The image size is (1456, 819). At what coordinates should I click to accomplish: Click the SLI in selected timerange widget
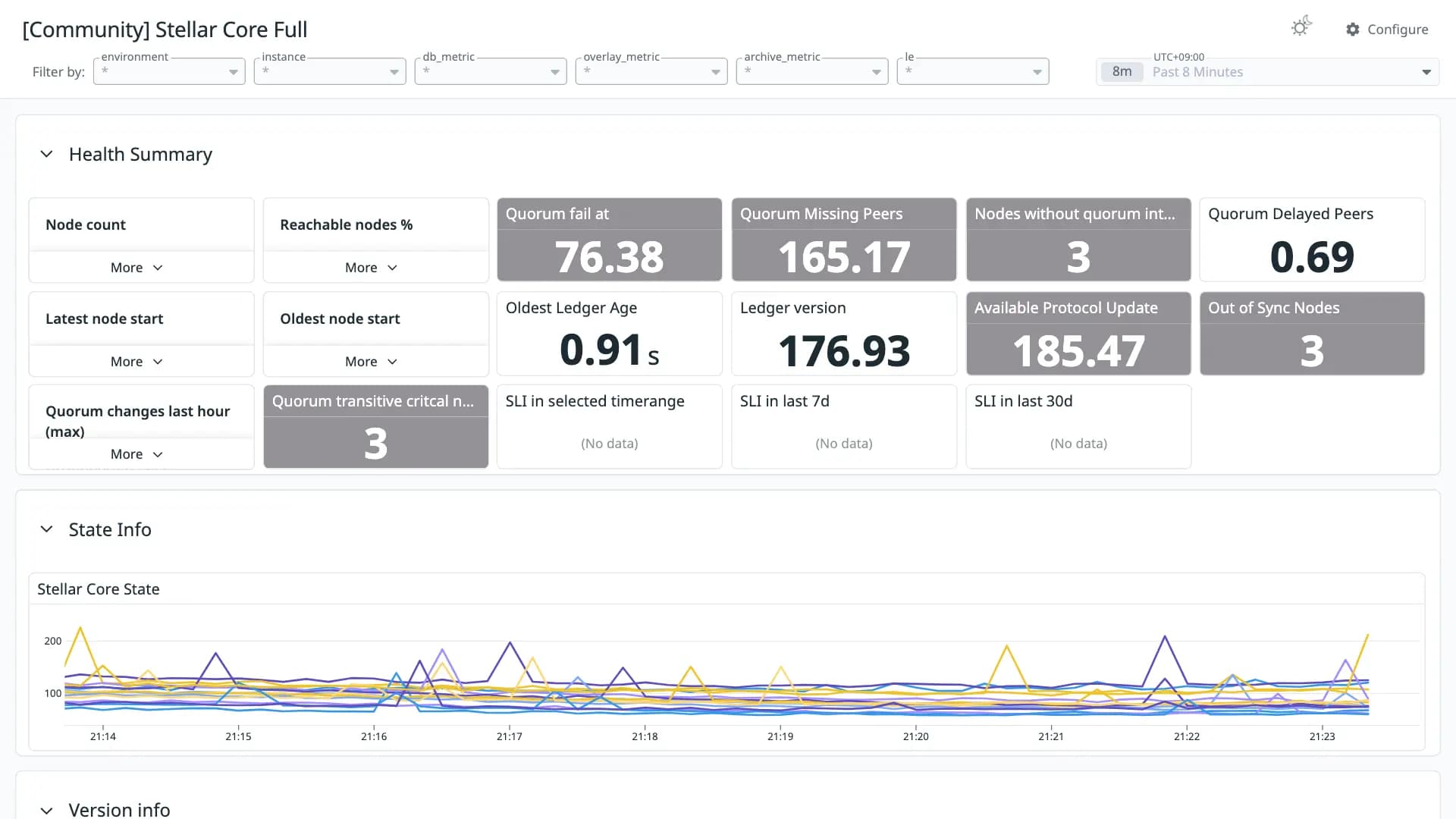tap(610, 427)
